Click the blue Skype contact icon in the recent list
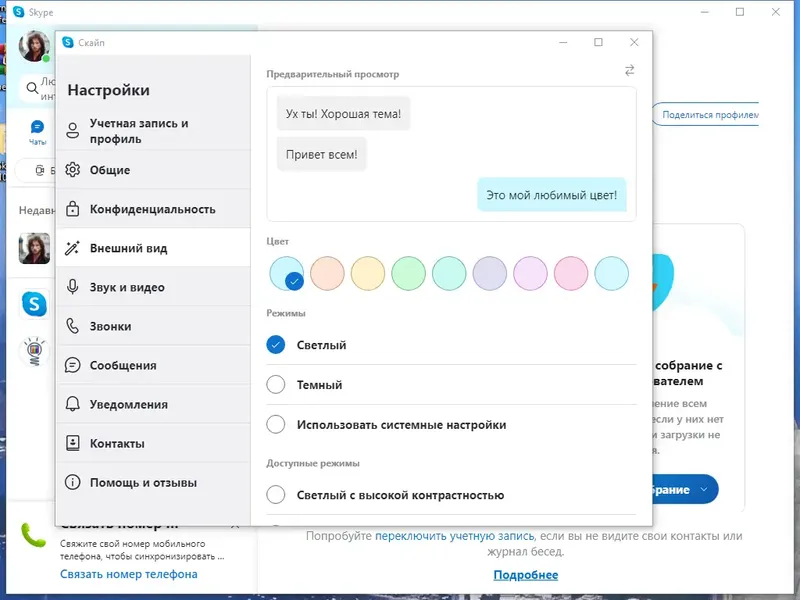Image resolution: width=800 pixels, height=600 pixels. tap(34, 304)
